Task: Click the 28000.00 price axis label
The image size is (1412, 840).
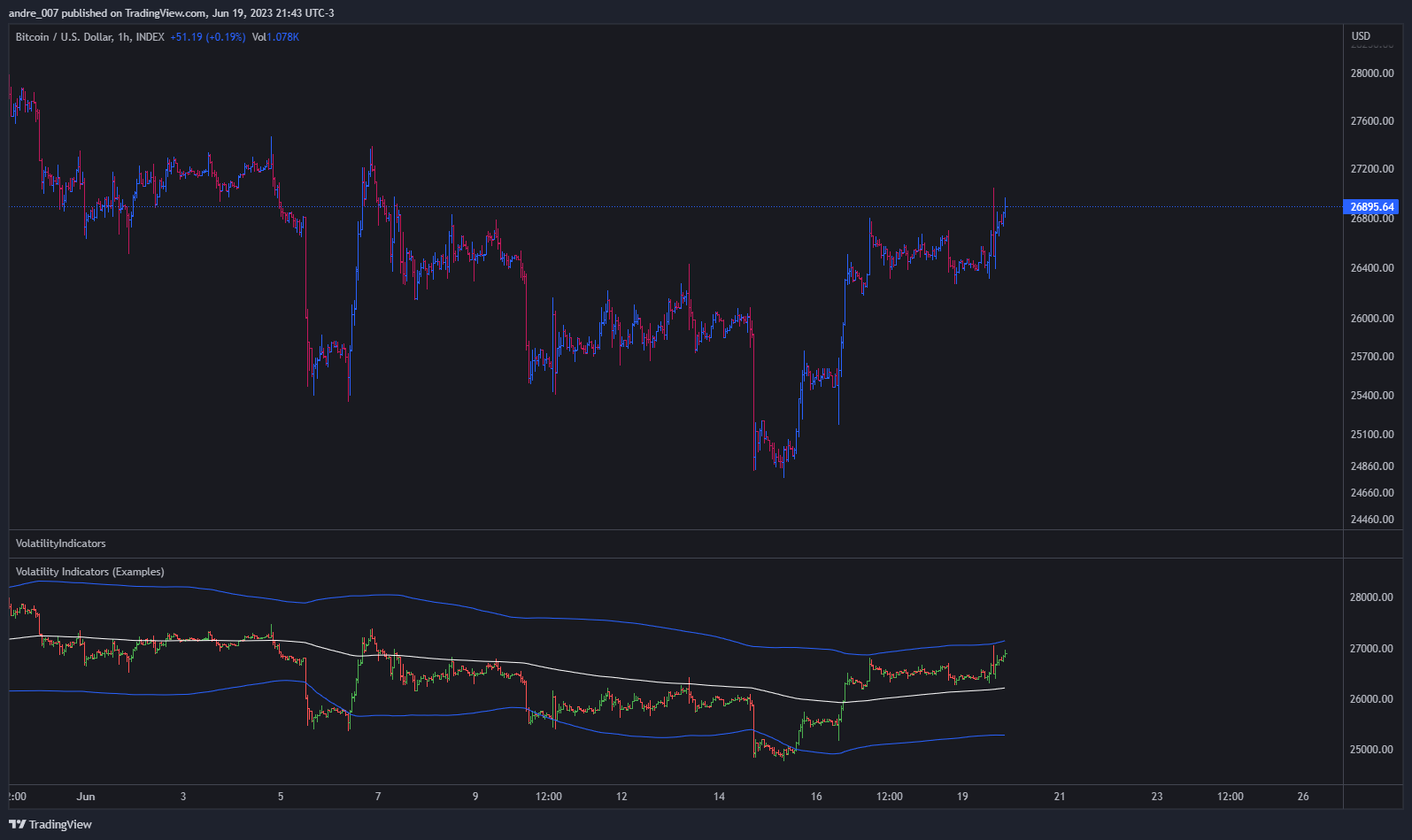Action: [x=1372, y=73]
